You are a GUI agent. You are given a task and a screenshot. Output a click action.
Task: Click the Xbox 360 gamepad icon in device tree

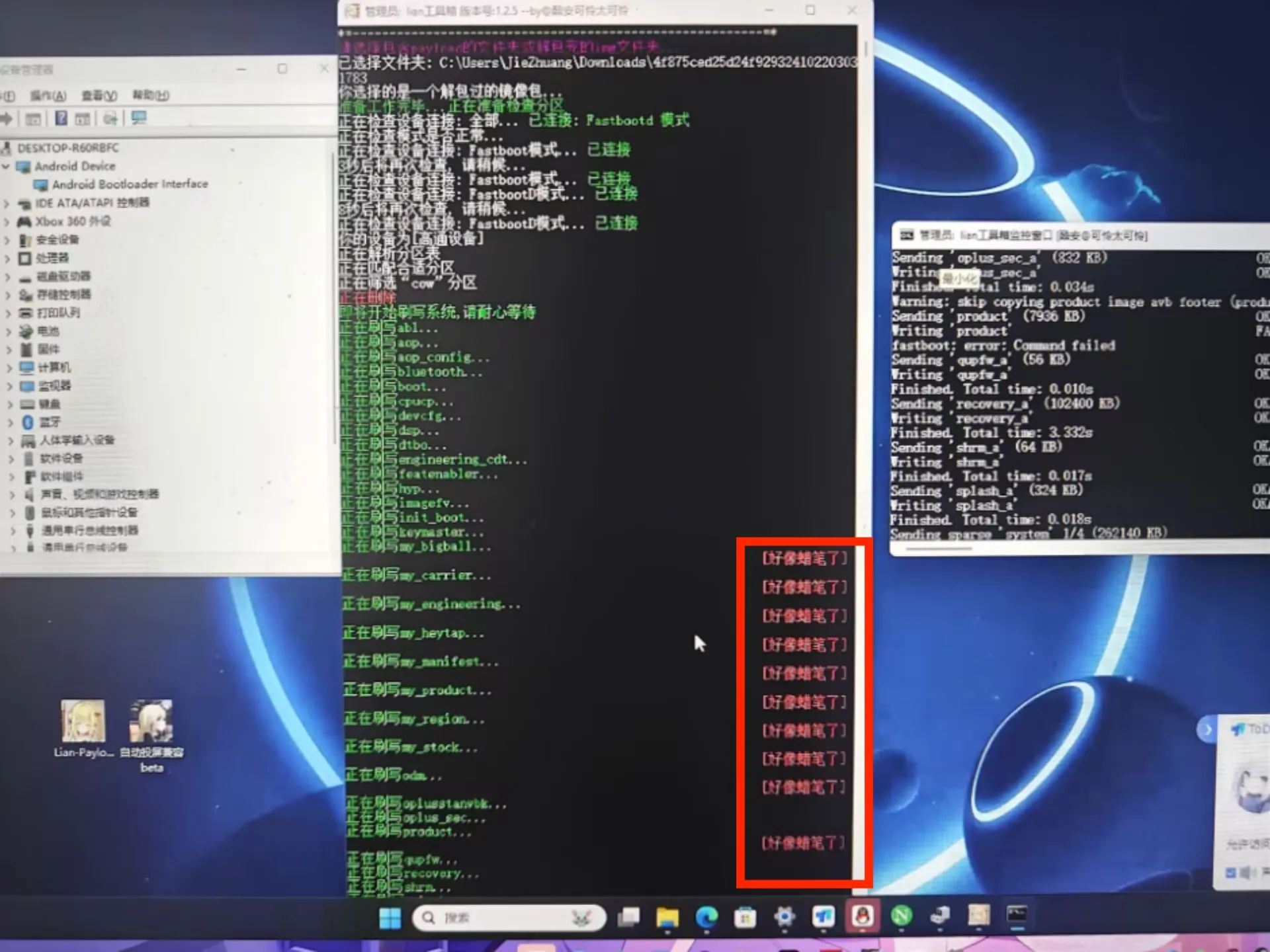point(24,221)
